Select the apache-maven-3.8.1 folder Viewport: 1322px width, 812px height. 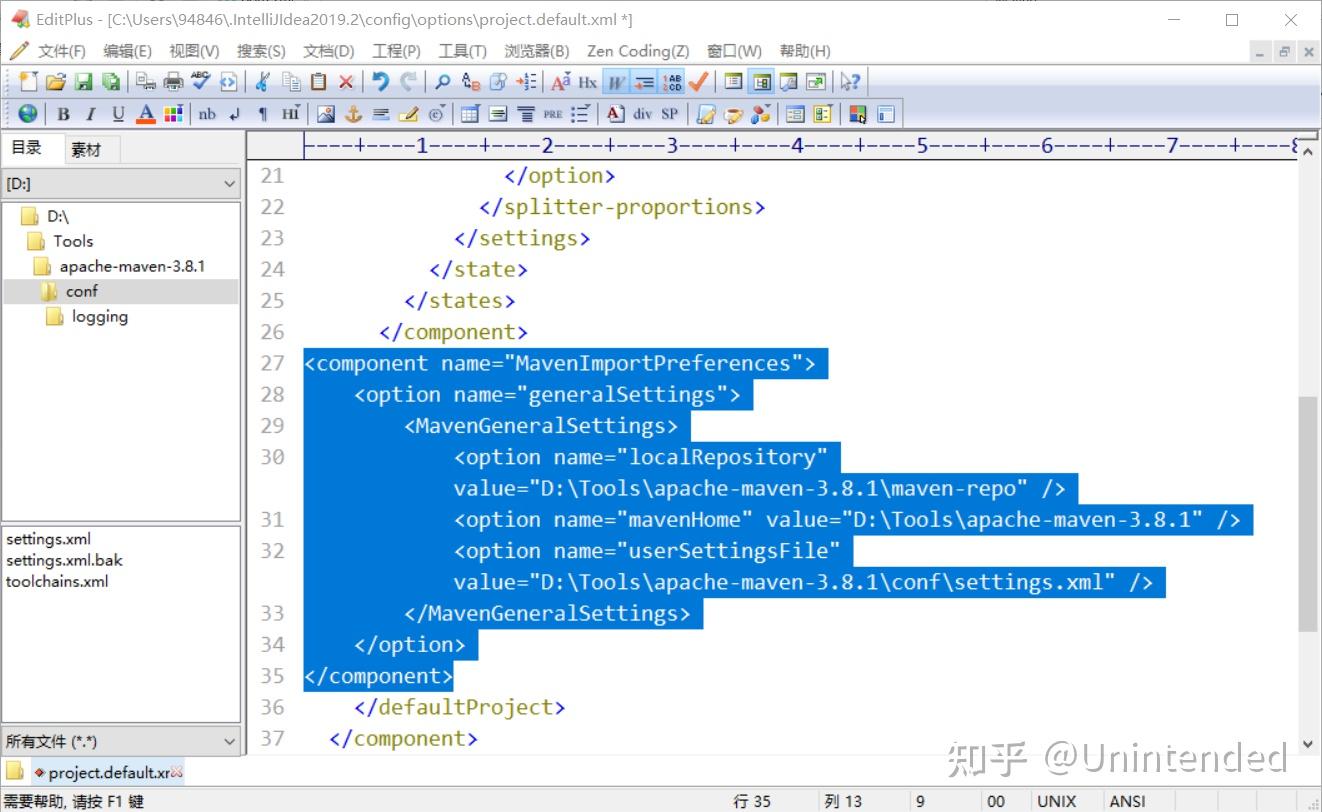click(x=132, y=266)
